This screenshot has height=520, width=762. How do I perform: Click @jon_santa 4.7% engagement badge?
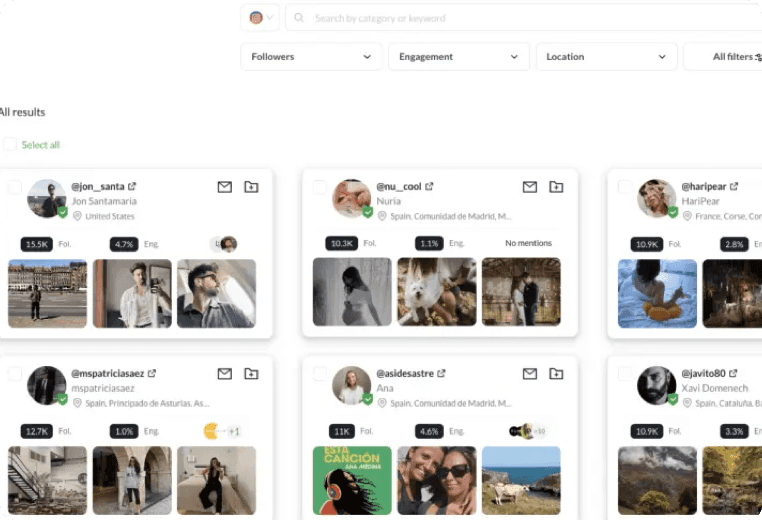[124, 244]
